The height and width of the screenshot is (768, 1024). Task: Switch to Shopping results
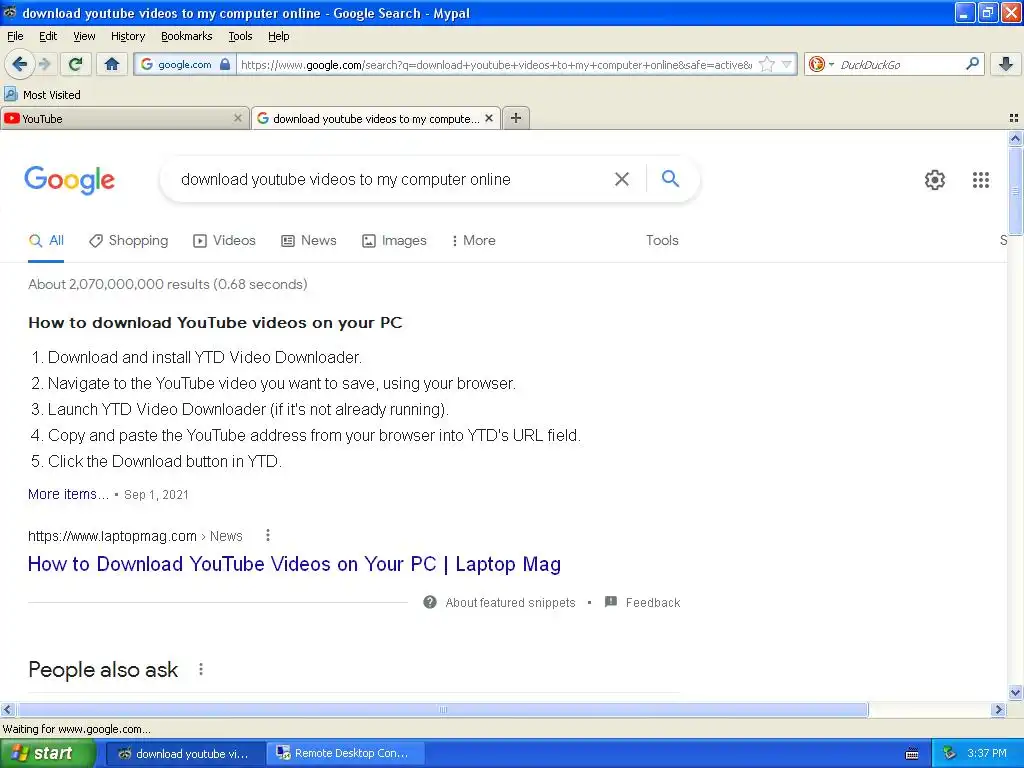[129, 240]
